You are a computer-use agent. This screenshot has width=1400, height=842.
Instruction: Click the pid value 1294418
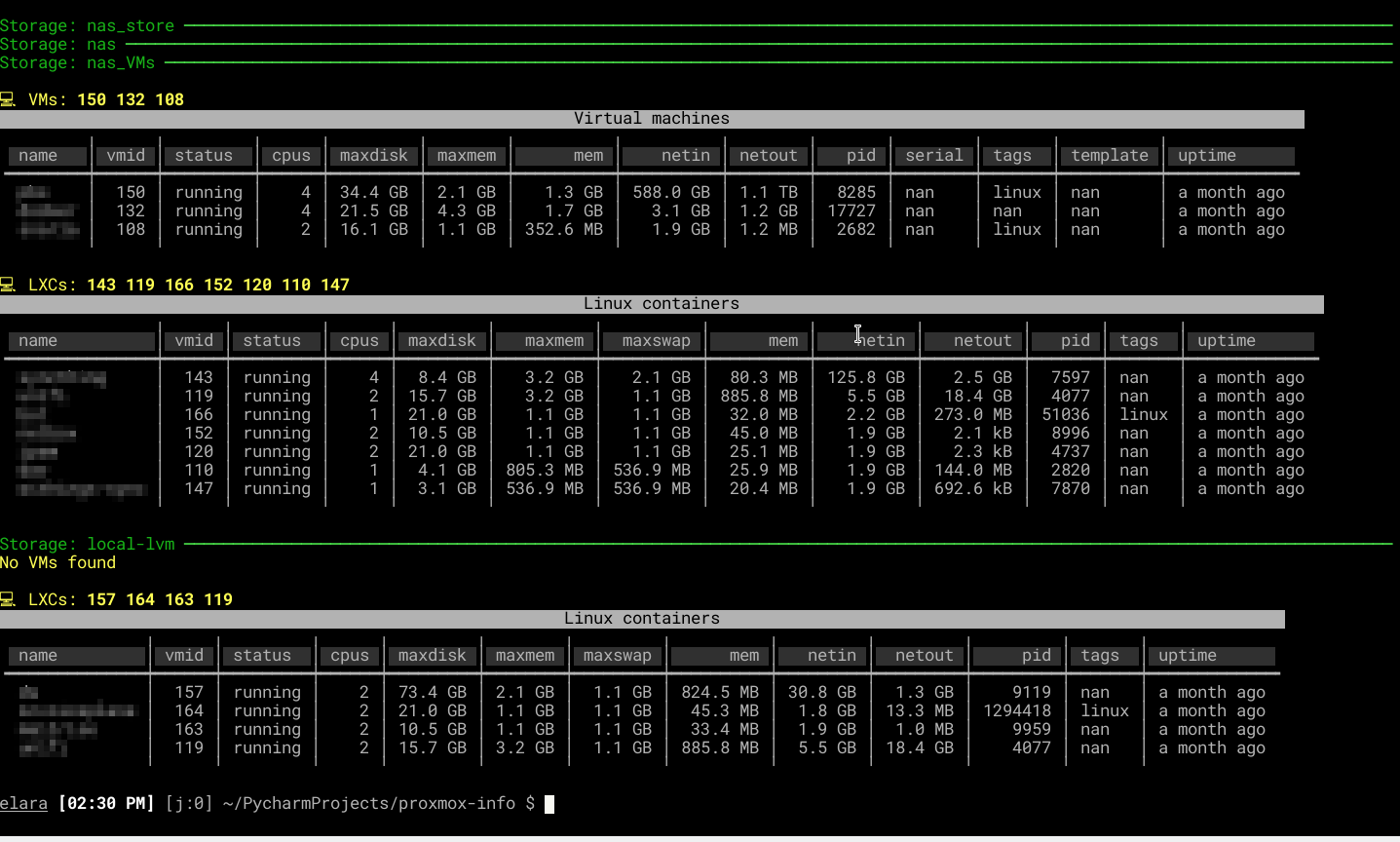[x=1017, y=710]
